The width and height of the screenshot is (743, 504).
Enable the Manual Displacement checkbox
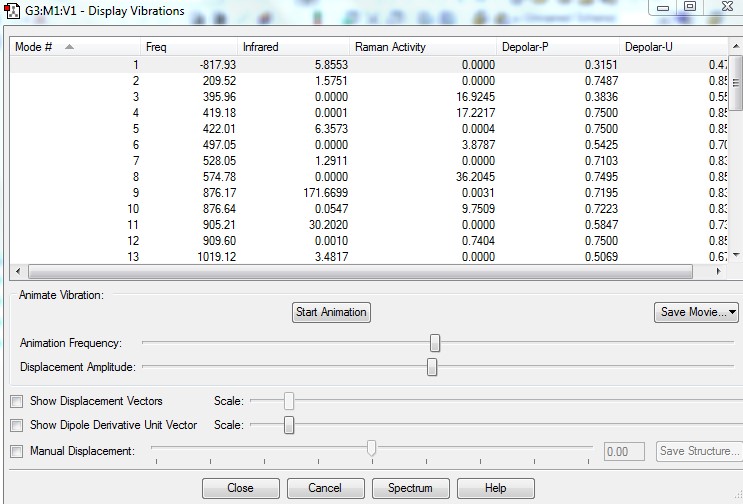pyautogui.click(x=17, y=451)
